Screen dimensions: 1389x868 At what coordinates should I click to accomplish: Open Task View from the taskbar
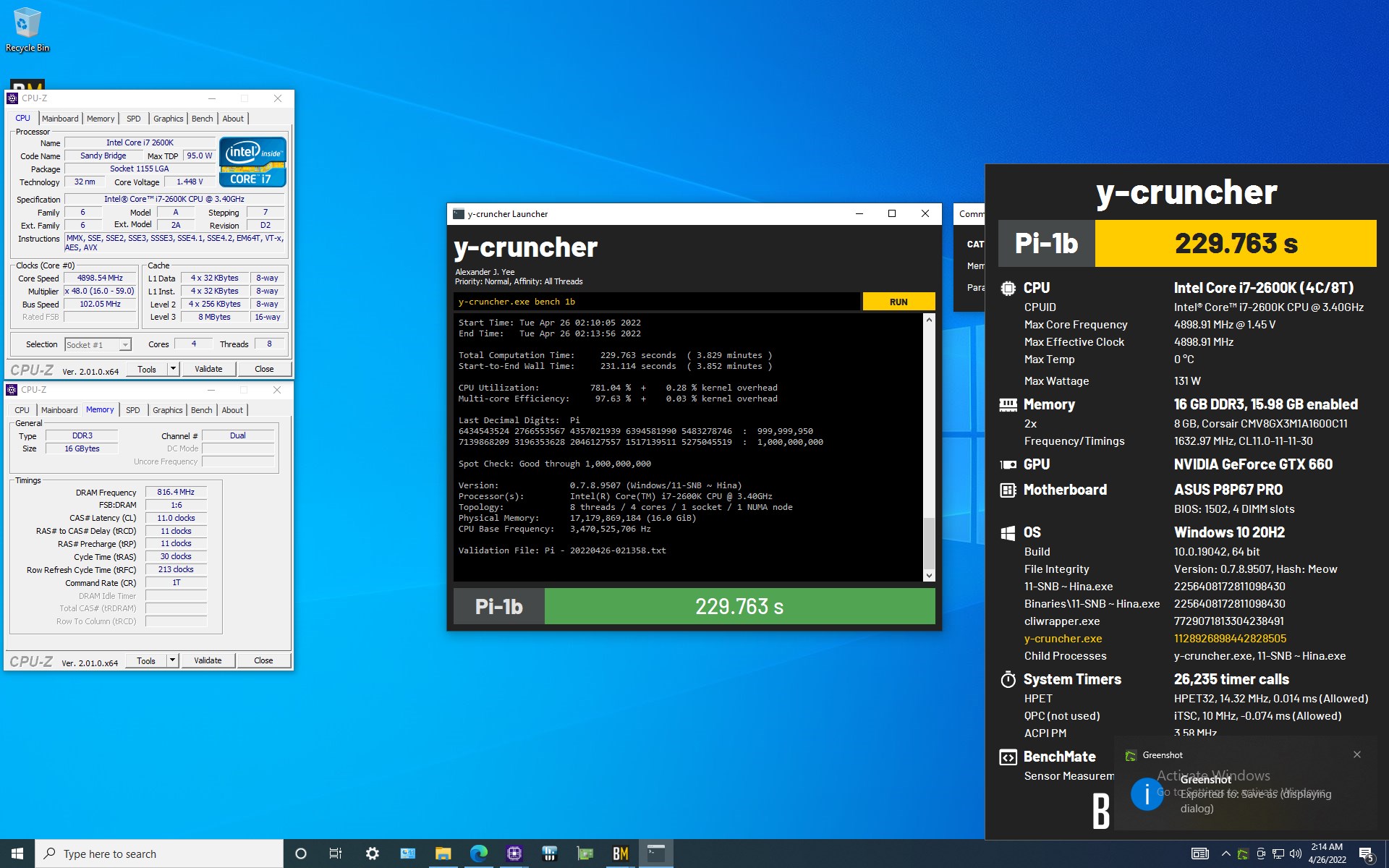tap(336, 854)
